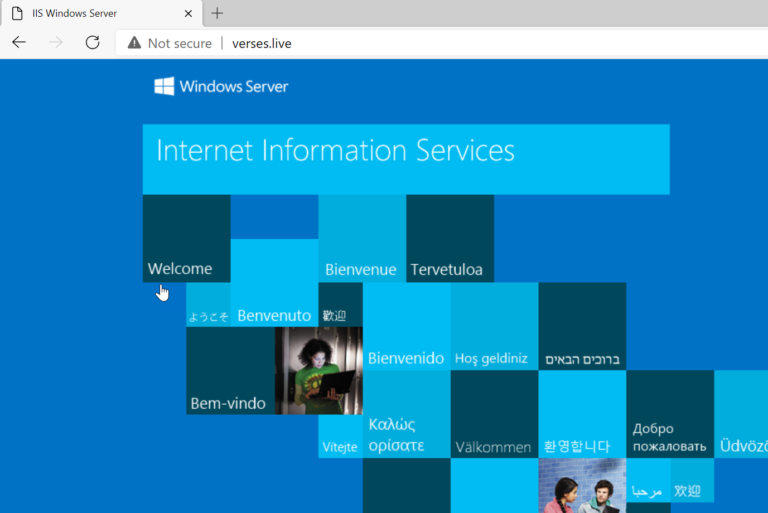Reload the page with refresh icon
The image size is (768, 513).
92,42
